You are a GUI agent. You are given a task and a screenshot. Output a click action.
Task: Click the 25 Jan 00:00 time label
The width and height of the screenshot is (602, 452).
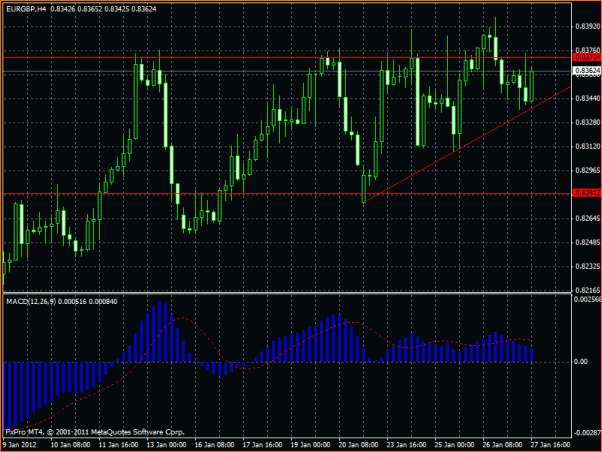454,445
